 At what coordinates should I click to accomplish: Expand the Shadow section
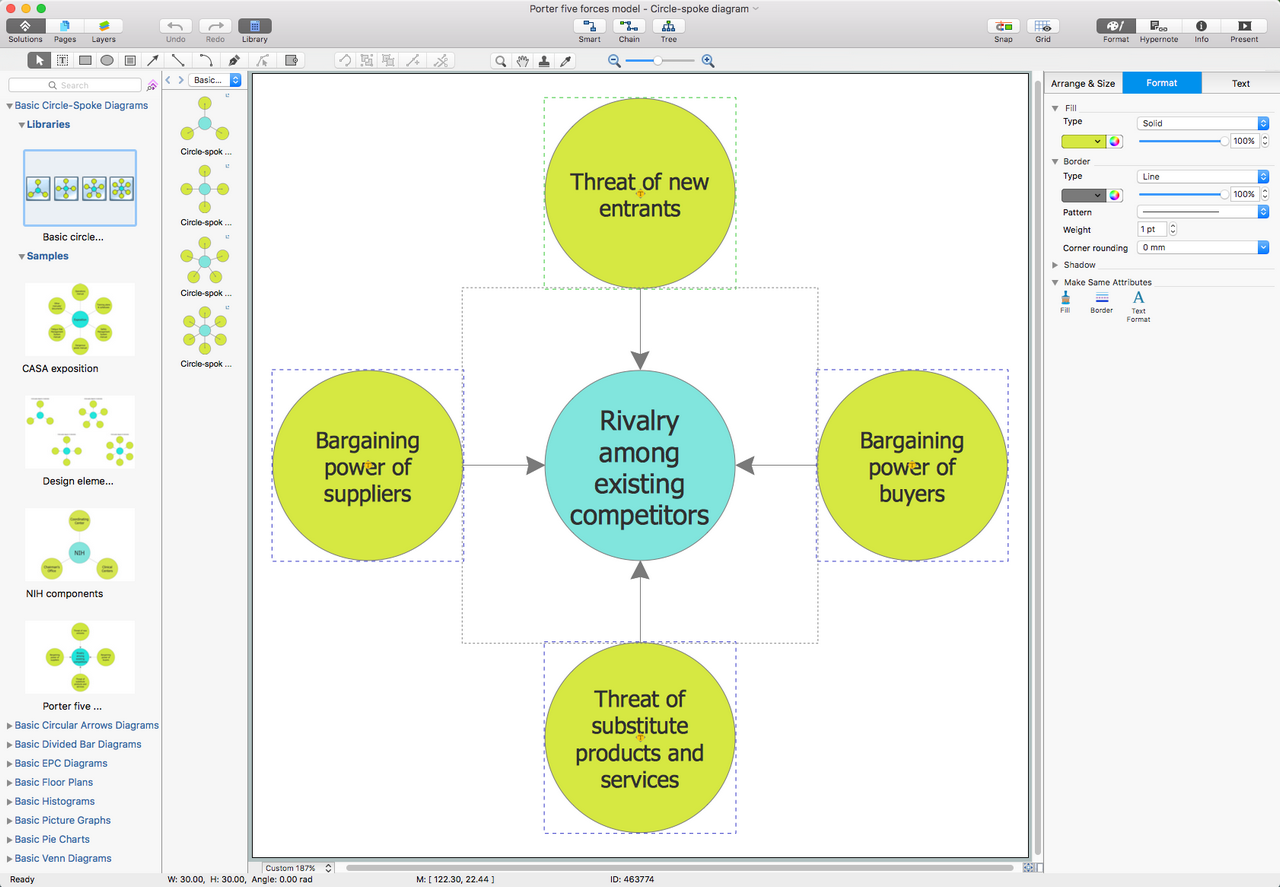(1055, 265)
